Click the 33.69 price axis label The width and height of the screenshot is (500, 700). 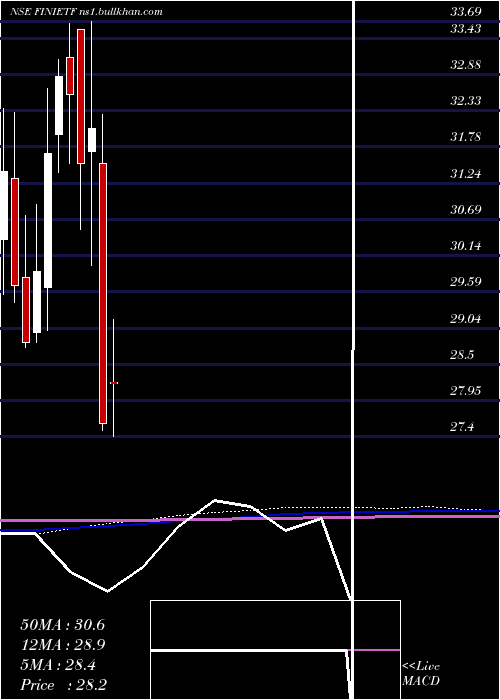465,12
